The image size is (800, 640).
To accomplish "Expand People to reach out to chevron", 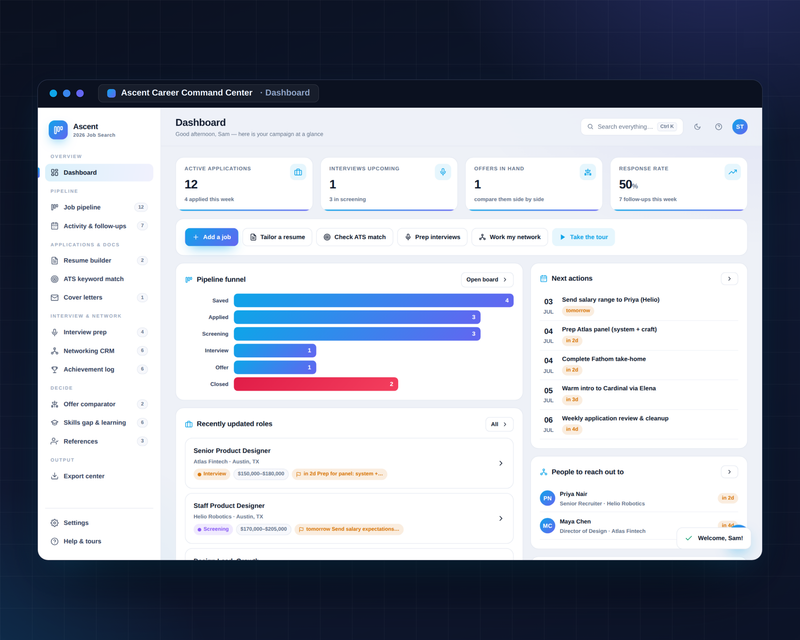I will (729, 472).
